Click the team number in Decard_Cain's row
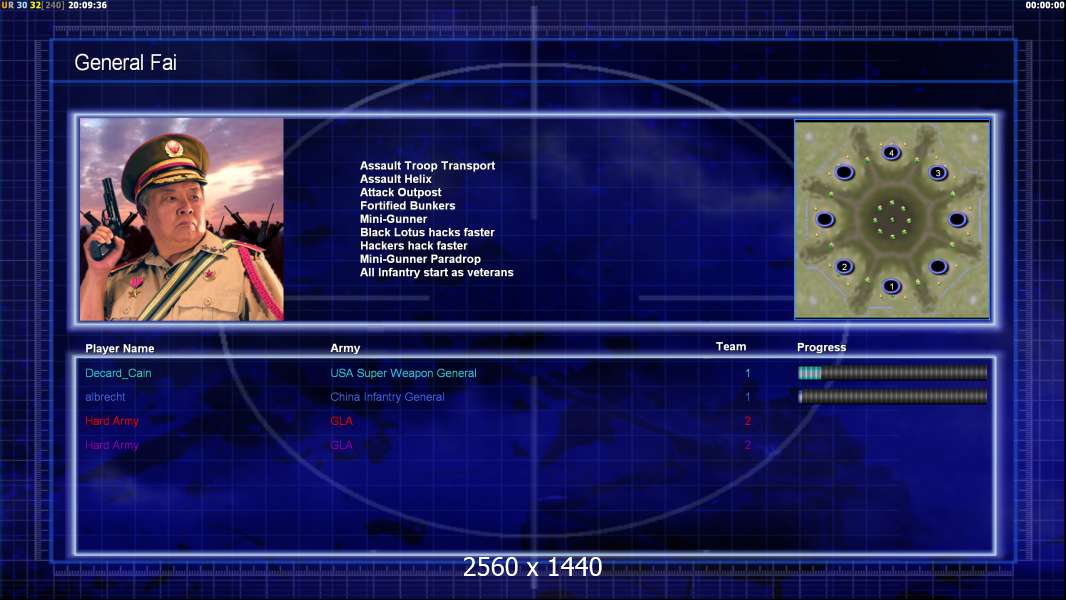This screenshot has height=600, width=1066. pyautogui.click(x=748, y=373)
